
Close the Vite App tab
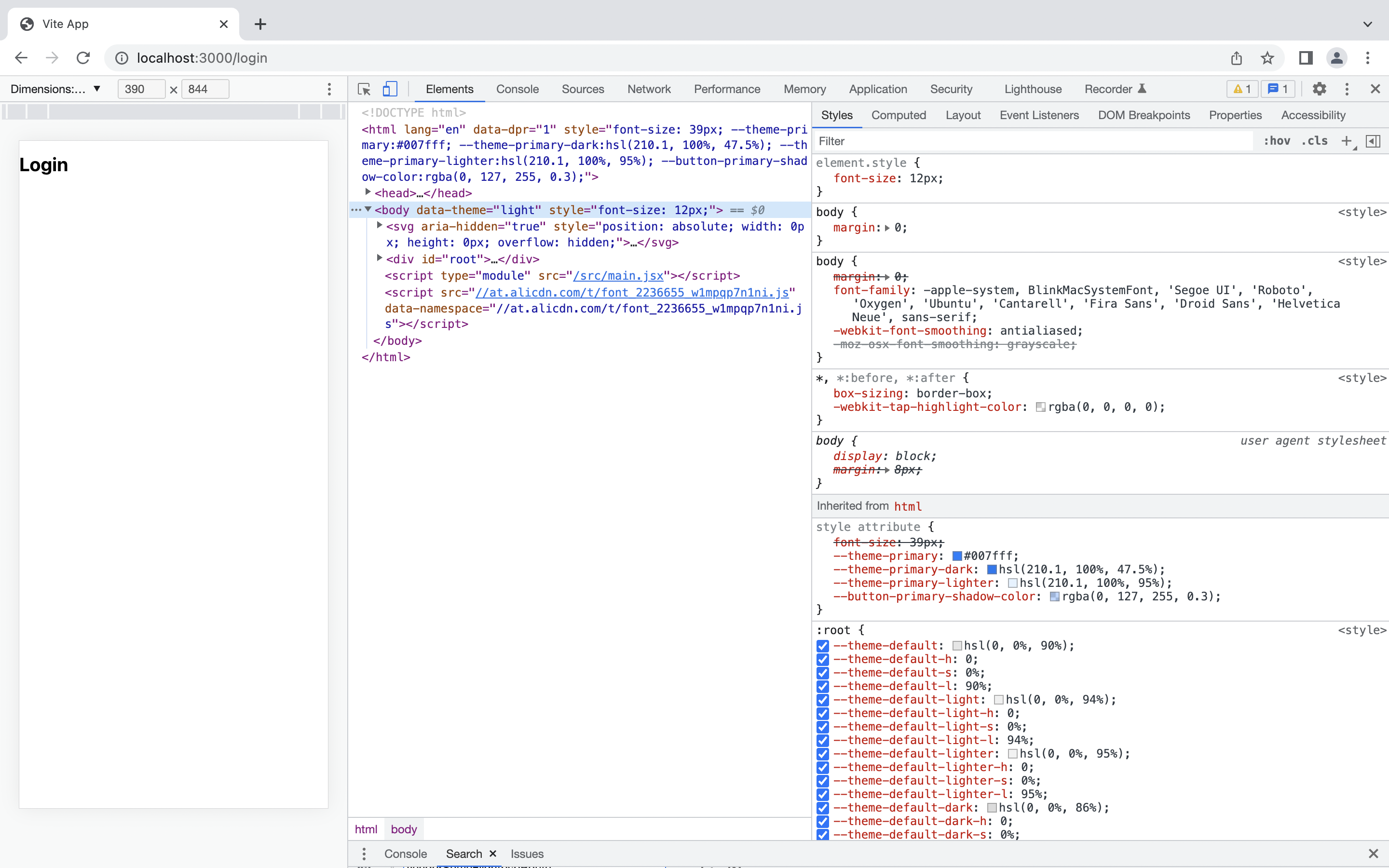pyautogui.click(x=224, y=24)
